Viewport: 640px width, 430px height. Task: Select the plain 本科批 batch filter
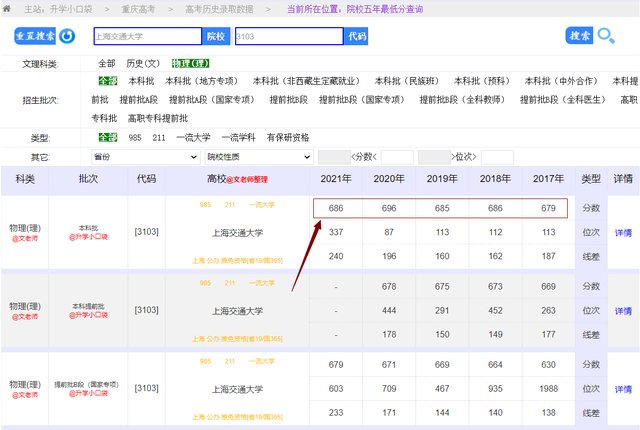pyautogui.click(x=141, y=81)
